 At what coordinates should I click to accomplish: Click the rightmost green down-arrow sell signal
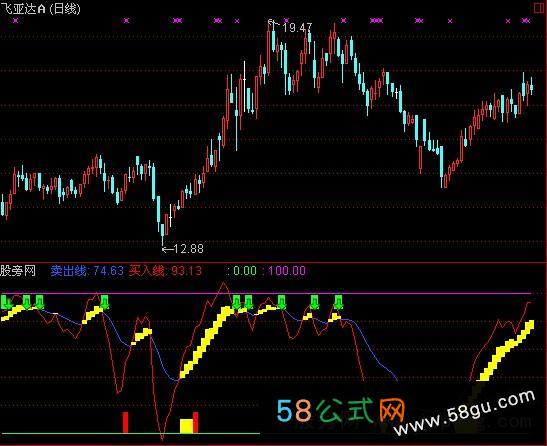click(338, 302)
